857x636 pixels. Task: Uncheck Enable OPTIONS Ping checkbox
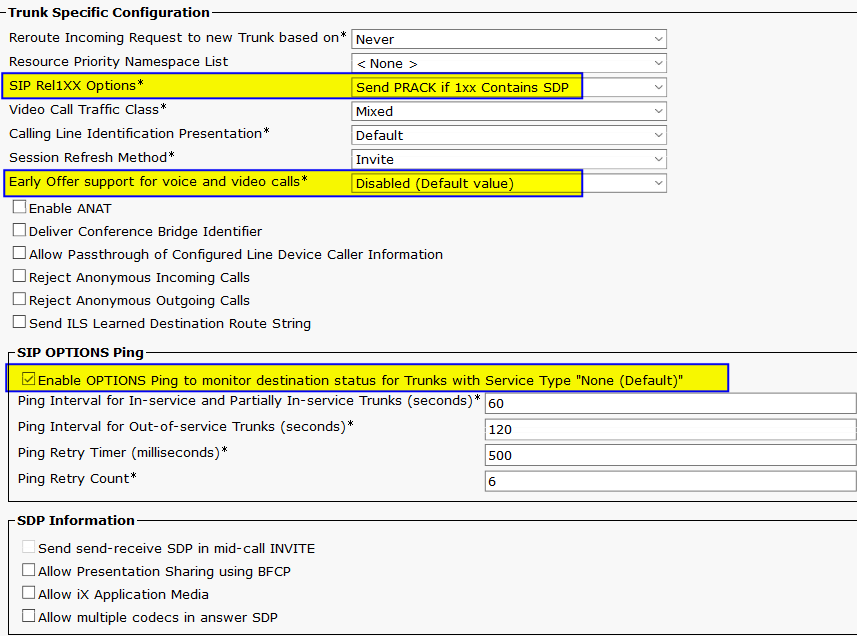coord(28,379)
